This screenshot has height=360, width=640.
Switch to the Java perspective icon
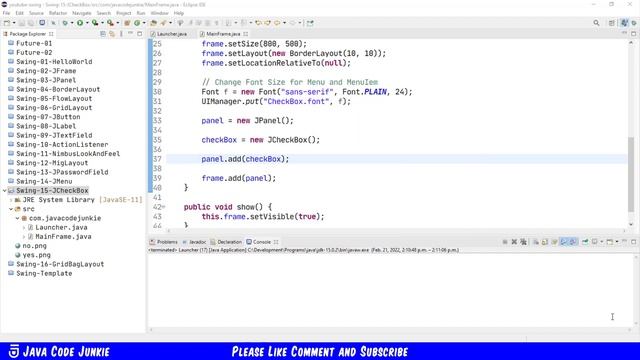click(x=624, y=23)
